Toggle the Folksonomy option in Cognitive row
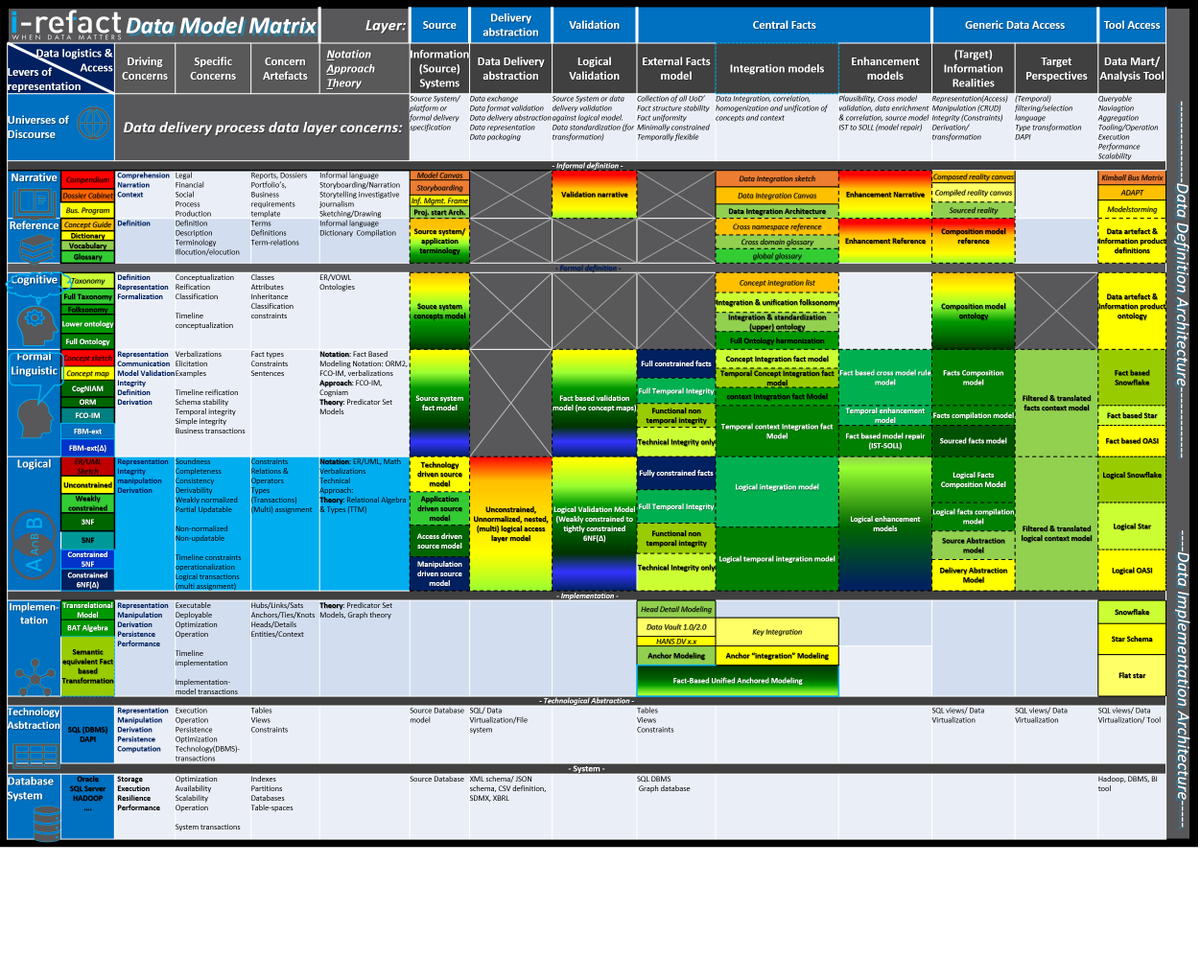The height and width of the screenshot is (958, 1200). (86, 311)
